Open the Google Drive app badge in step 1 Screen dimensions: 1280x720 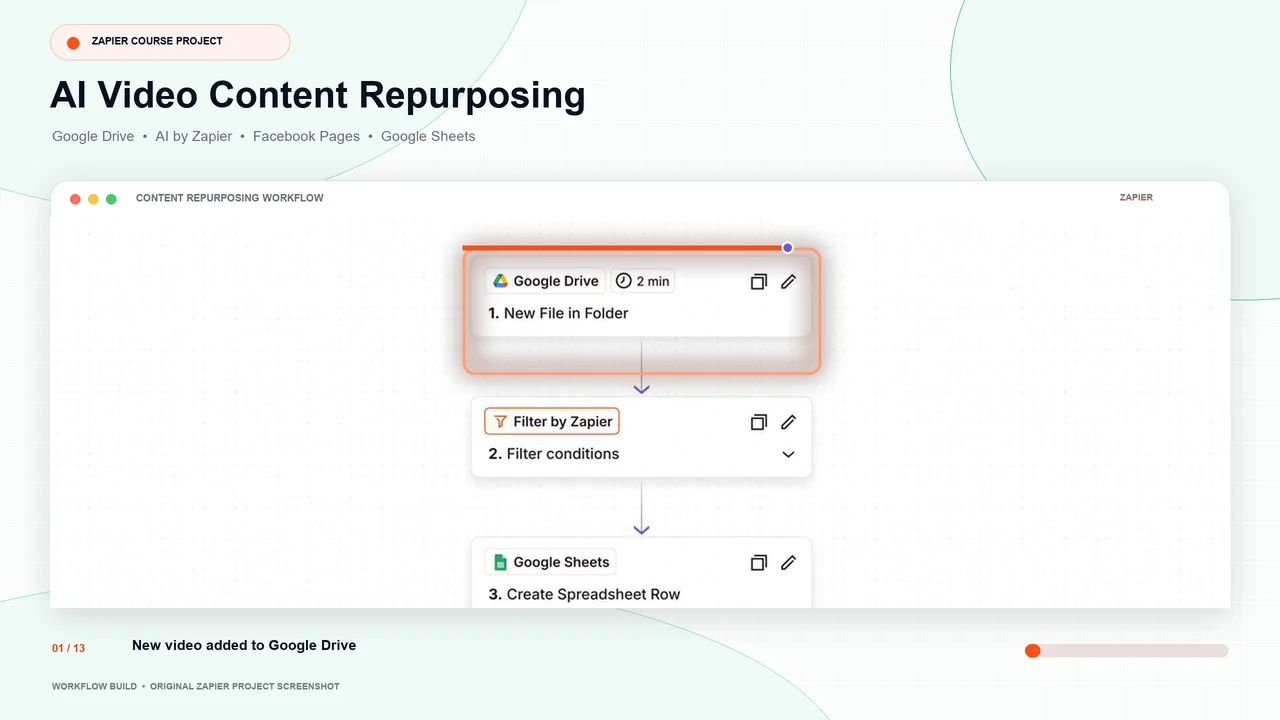[x=546, y=281]
